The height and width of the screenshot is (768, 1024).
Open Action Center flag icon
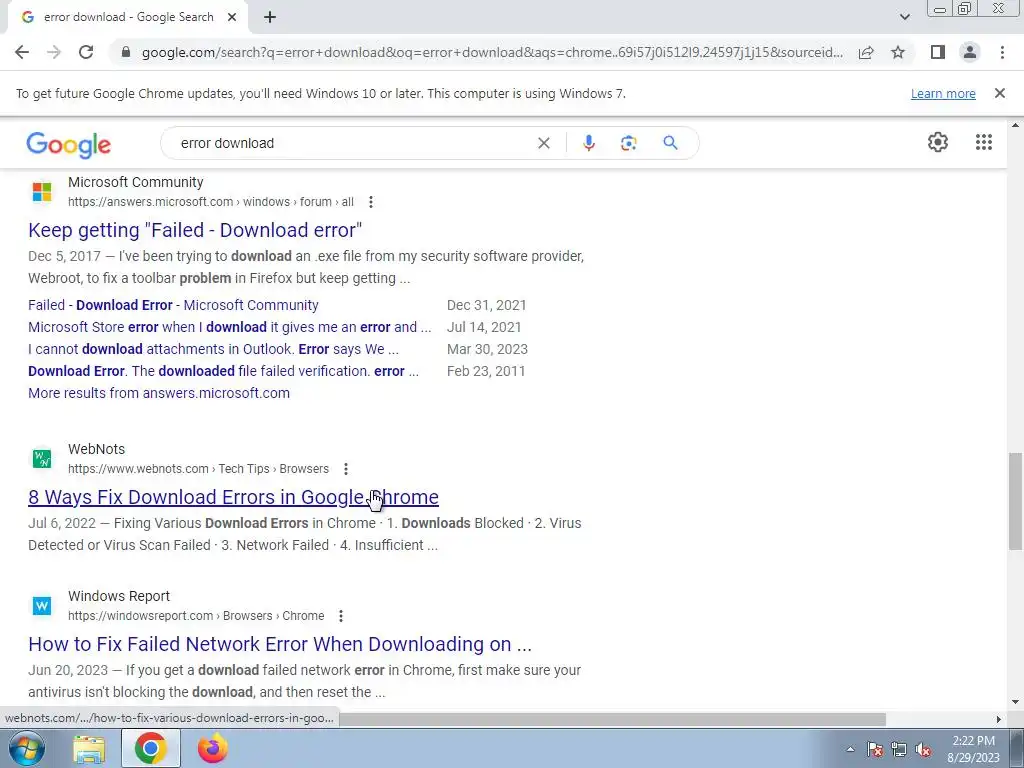(875, 750)
